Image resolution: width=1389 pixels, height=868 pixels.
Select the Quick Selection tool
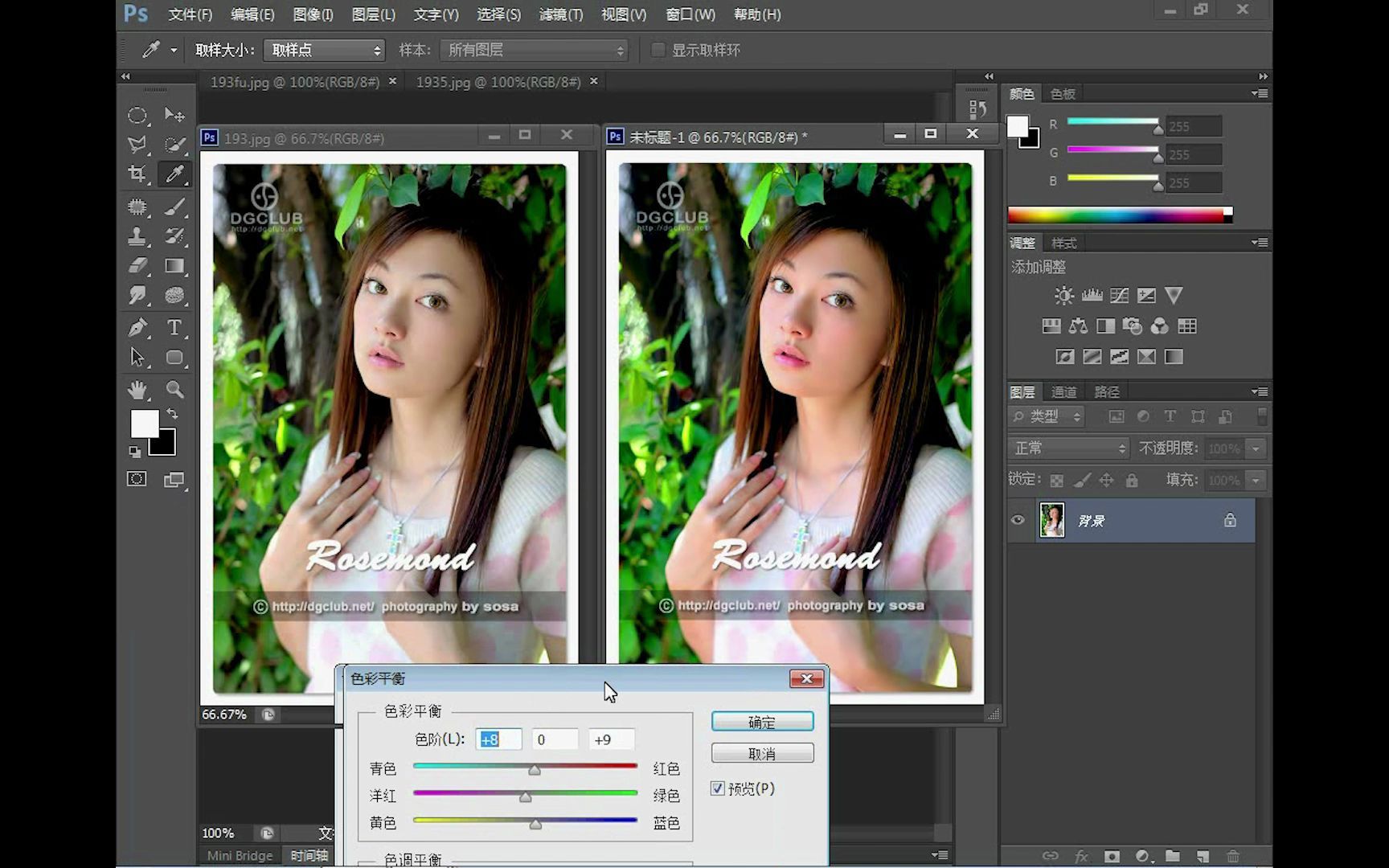(174, 145)
